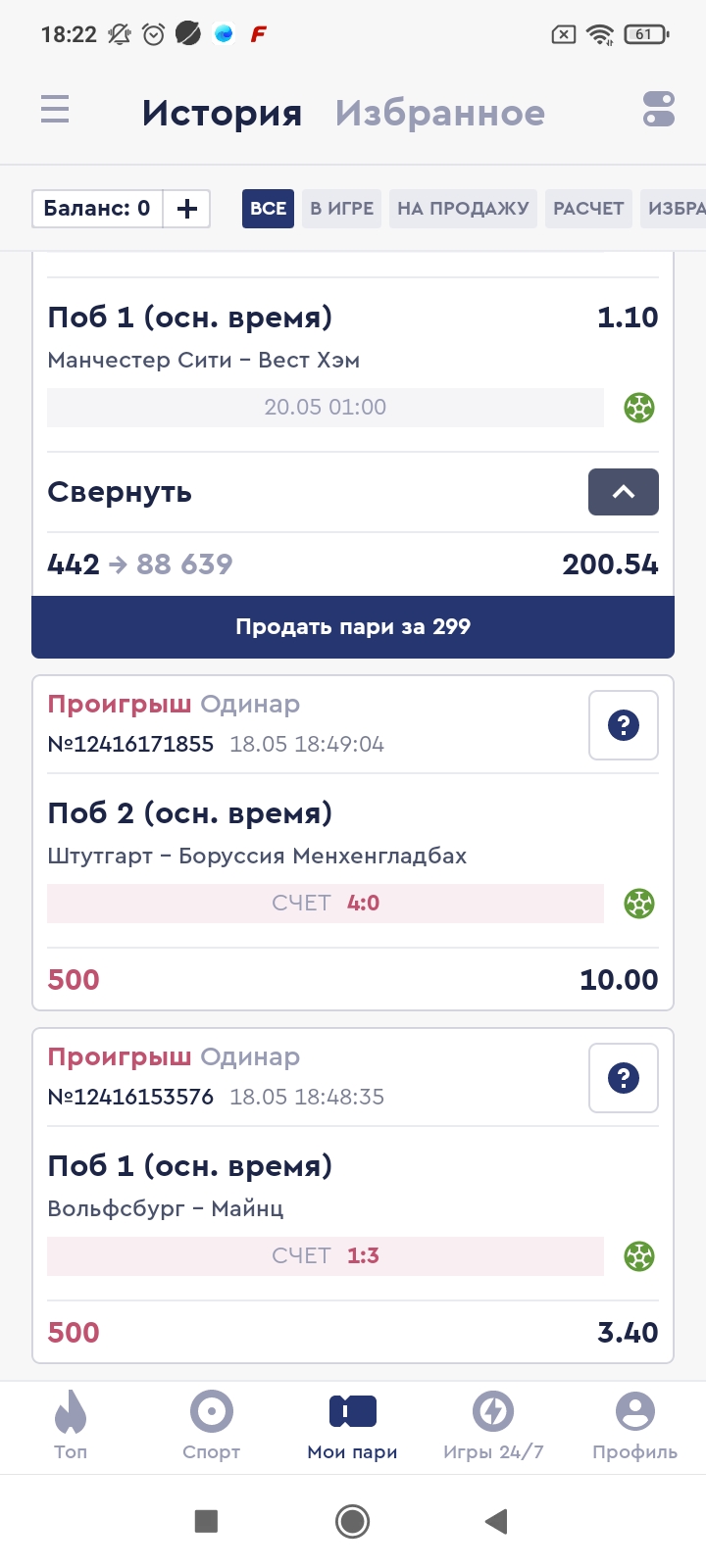This screenshot has width=706, height=1568.
Task: Select the История tab
Action: pyautogui.click(x=222, y=114)
